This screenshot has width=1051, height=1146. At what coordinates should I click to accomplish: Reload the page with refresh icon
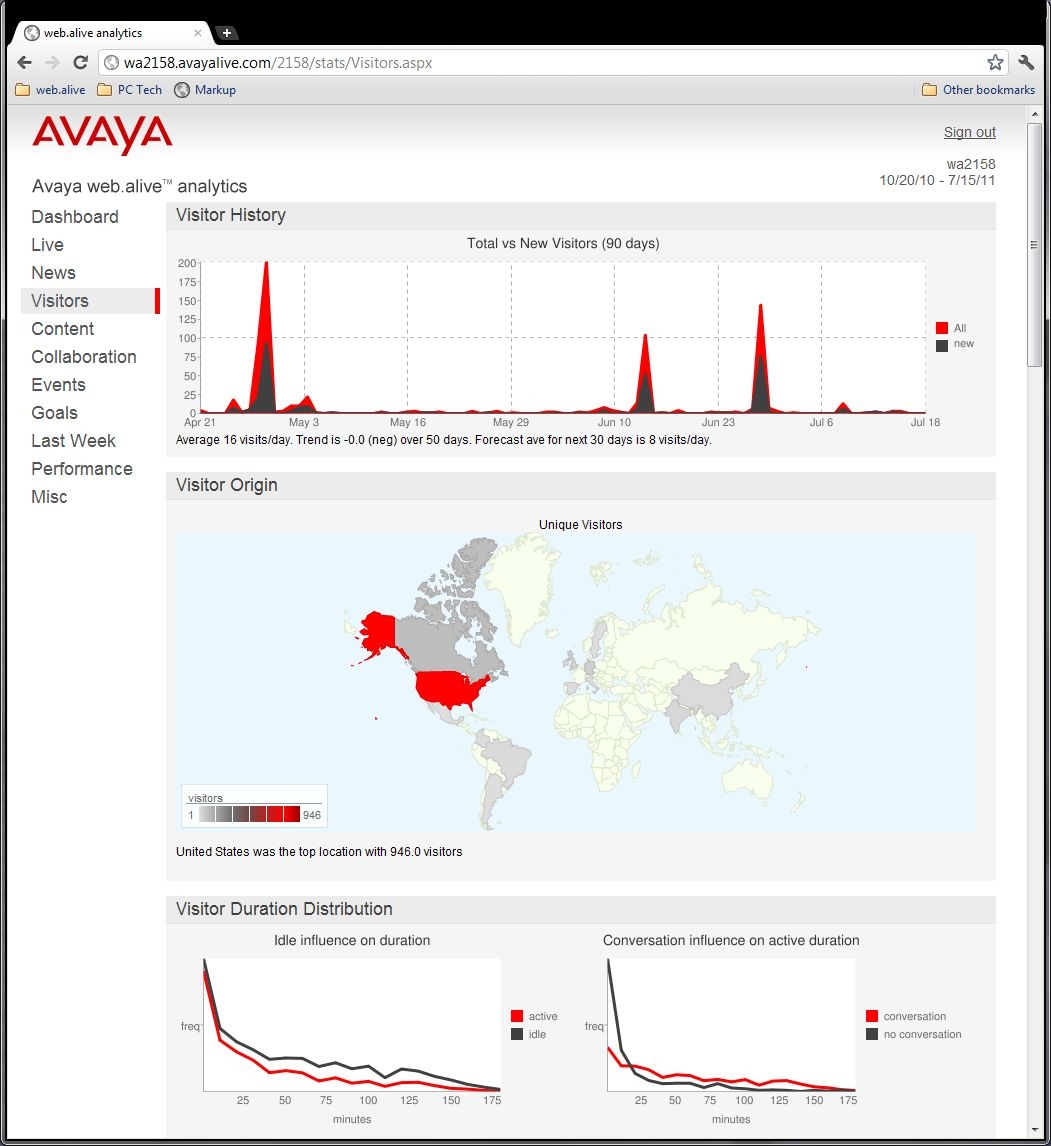click(x=80, y=63)
